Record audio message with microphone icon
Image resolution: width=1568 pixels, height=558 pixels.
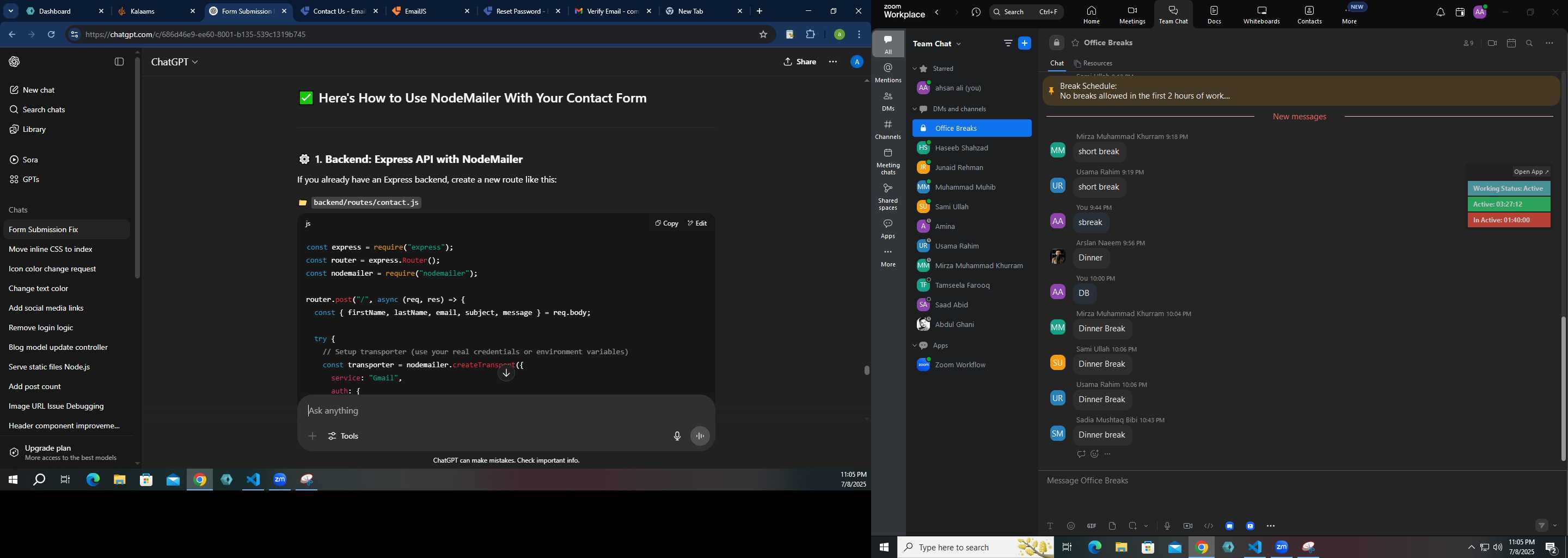point(1167,526)
